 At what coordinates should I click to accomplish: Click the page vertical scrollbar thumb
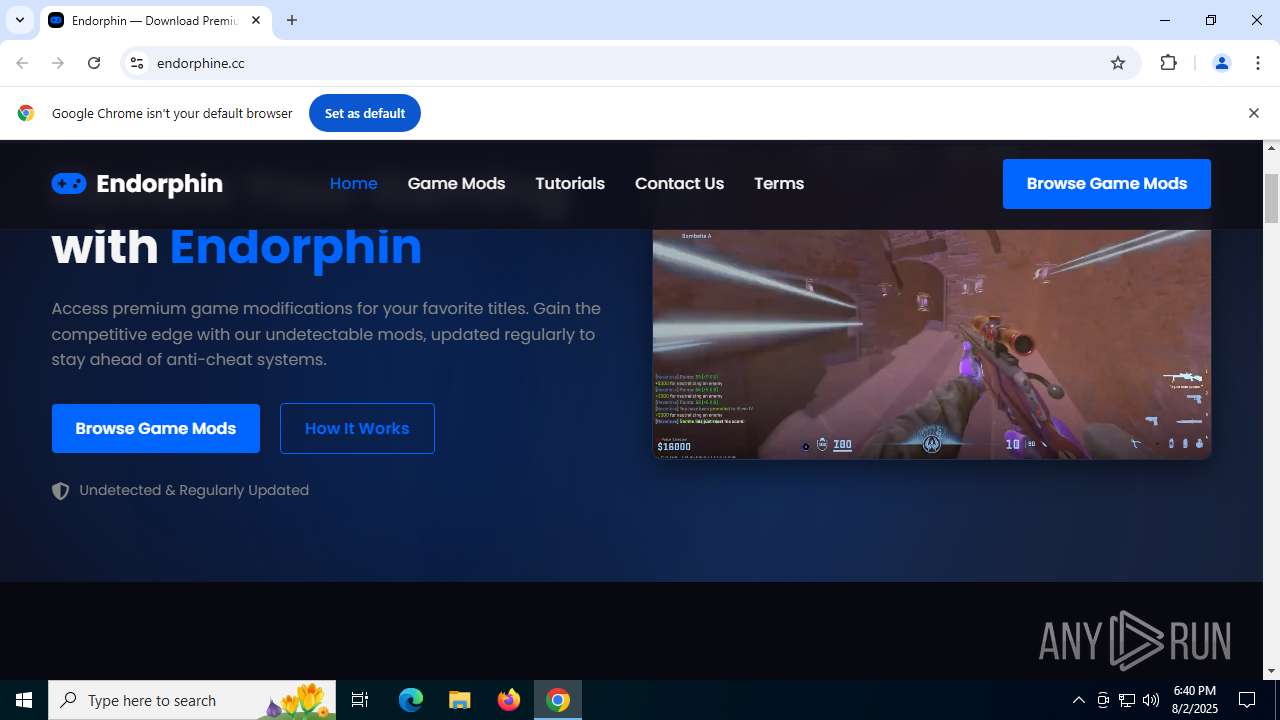pos(1272,198)
